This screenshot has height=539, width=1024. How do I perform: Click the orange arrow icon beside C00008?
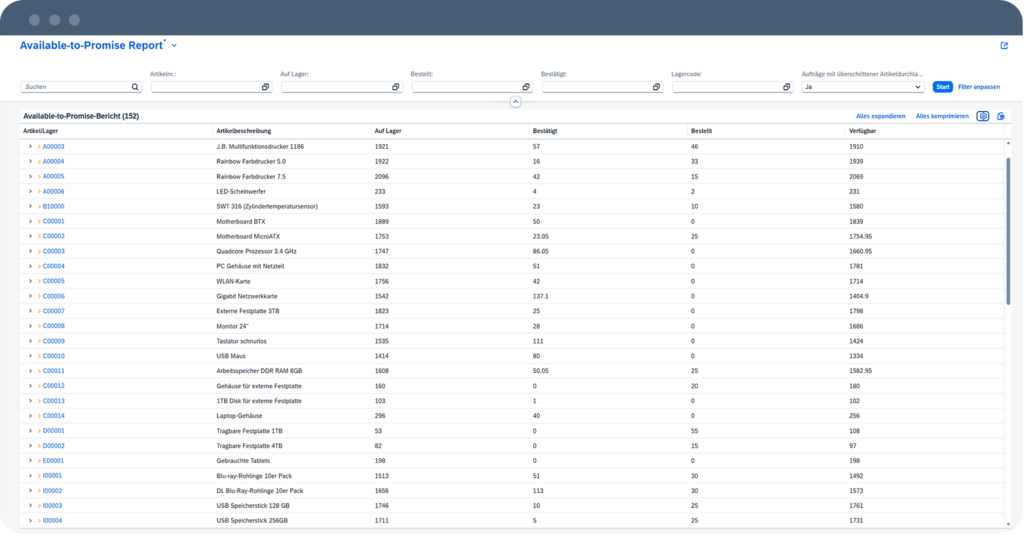[39, 326]
